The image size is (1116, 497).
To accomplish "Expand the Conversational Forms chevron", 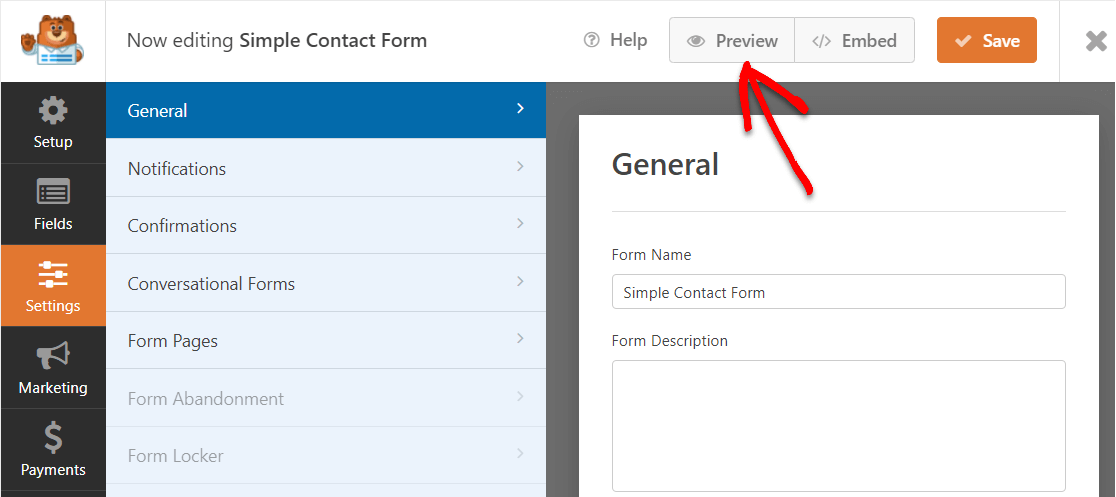I will tap(520, 282).
